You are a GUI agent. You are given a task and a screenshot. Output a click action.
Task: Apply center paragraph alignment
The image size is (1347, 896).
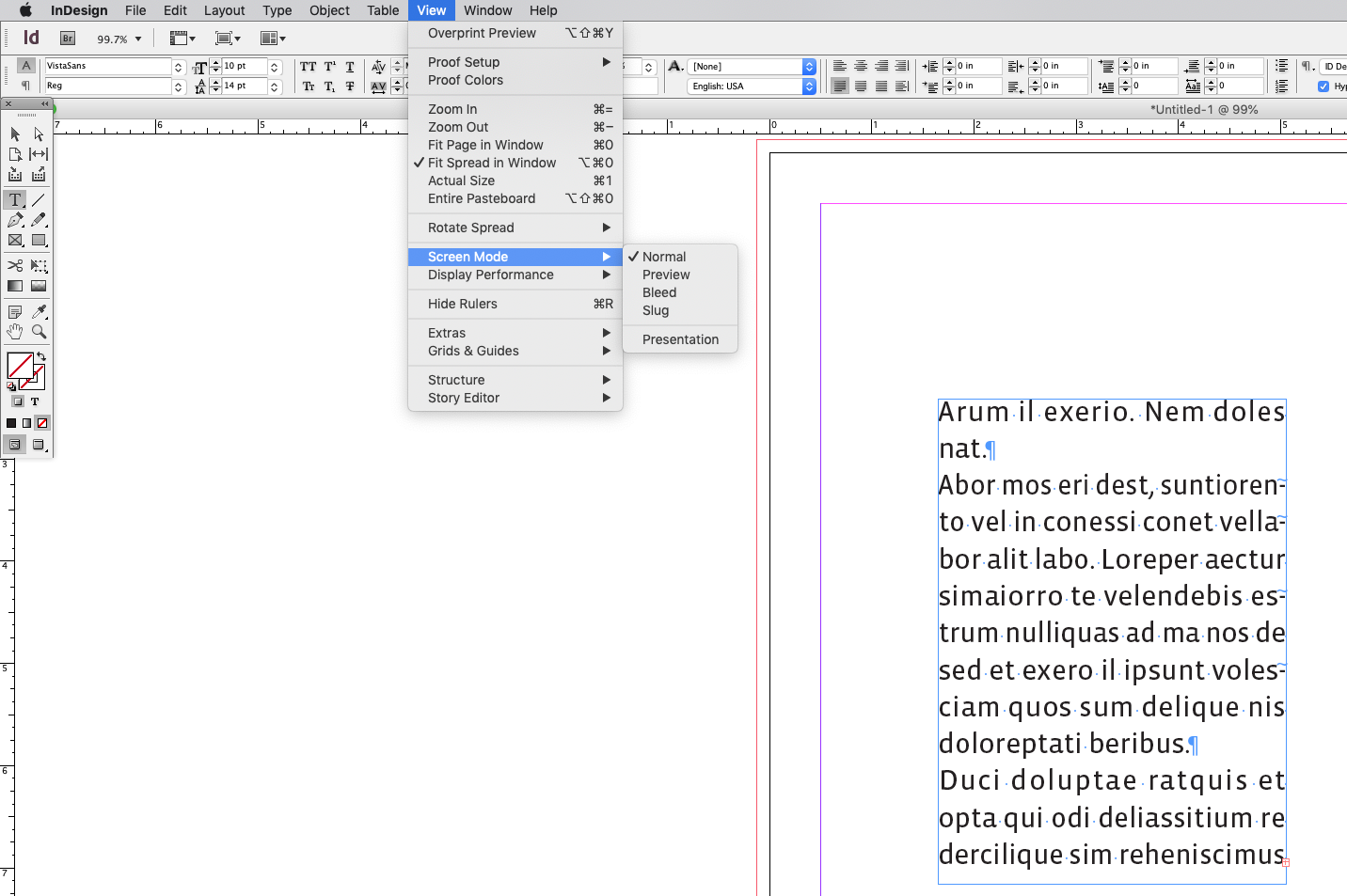[861, 67]
